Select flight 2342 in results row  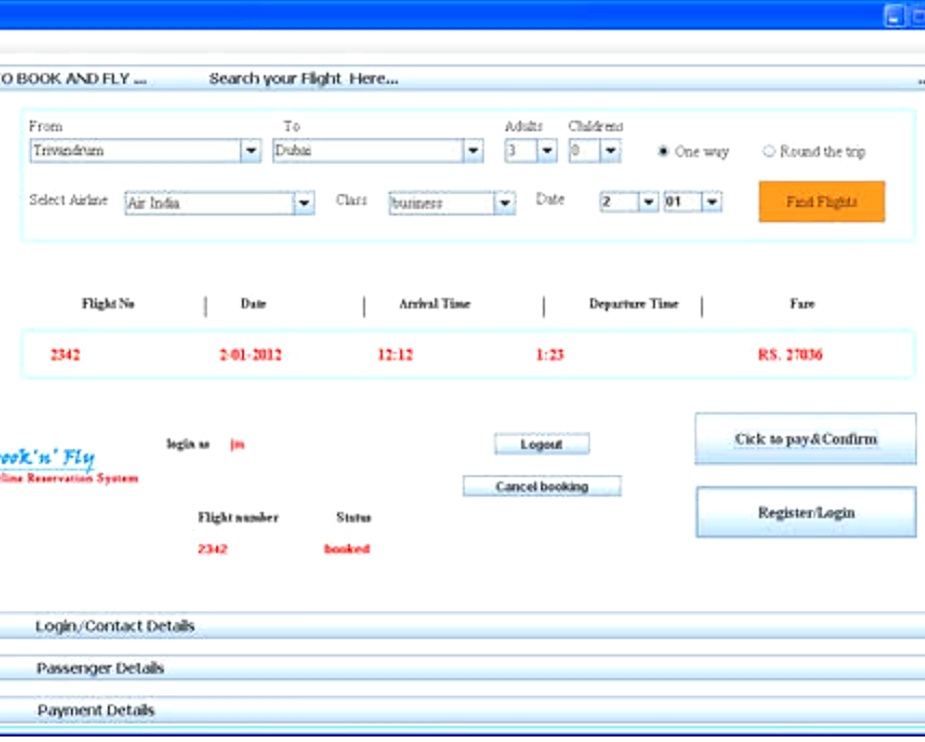[x=66, y=355]
